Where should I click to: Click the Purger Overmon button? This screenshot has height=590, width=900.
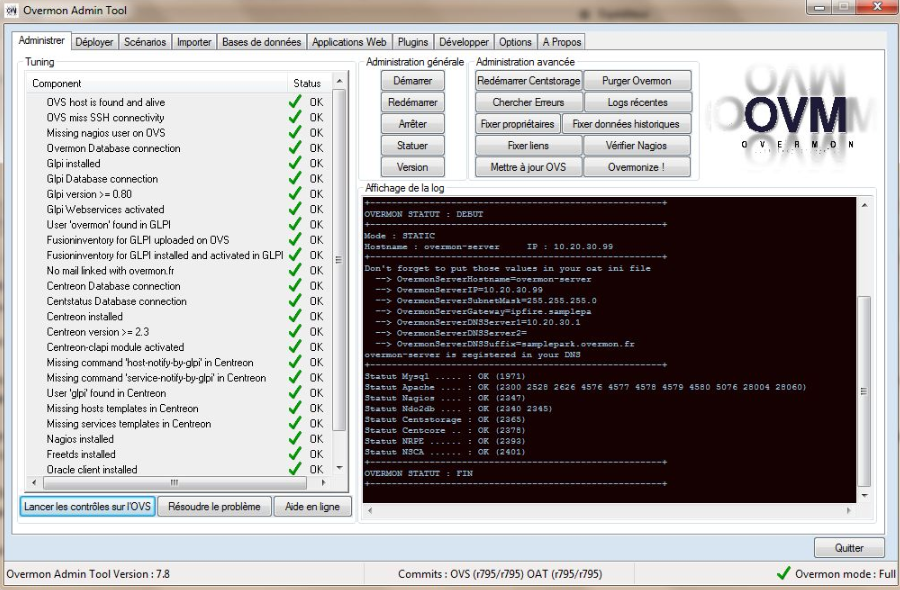point(638,81)
